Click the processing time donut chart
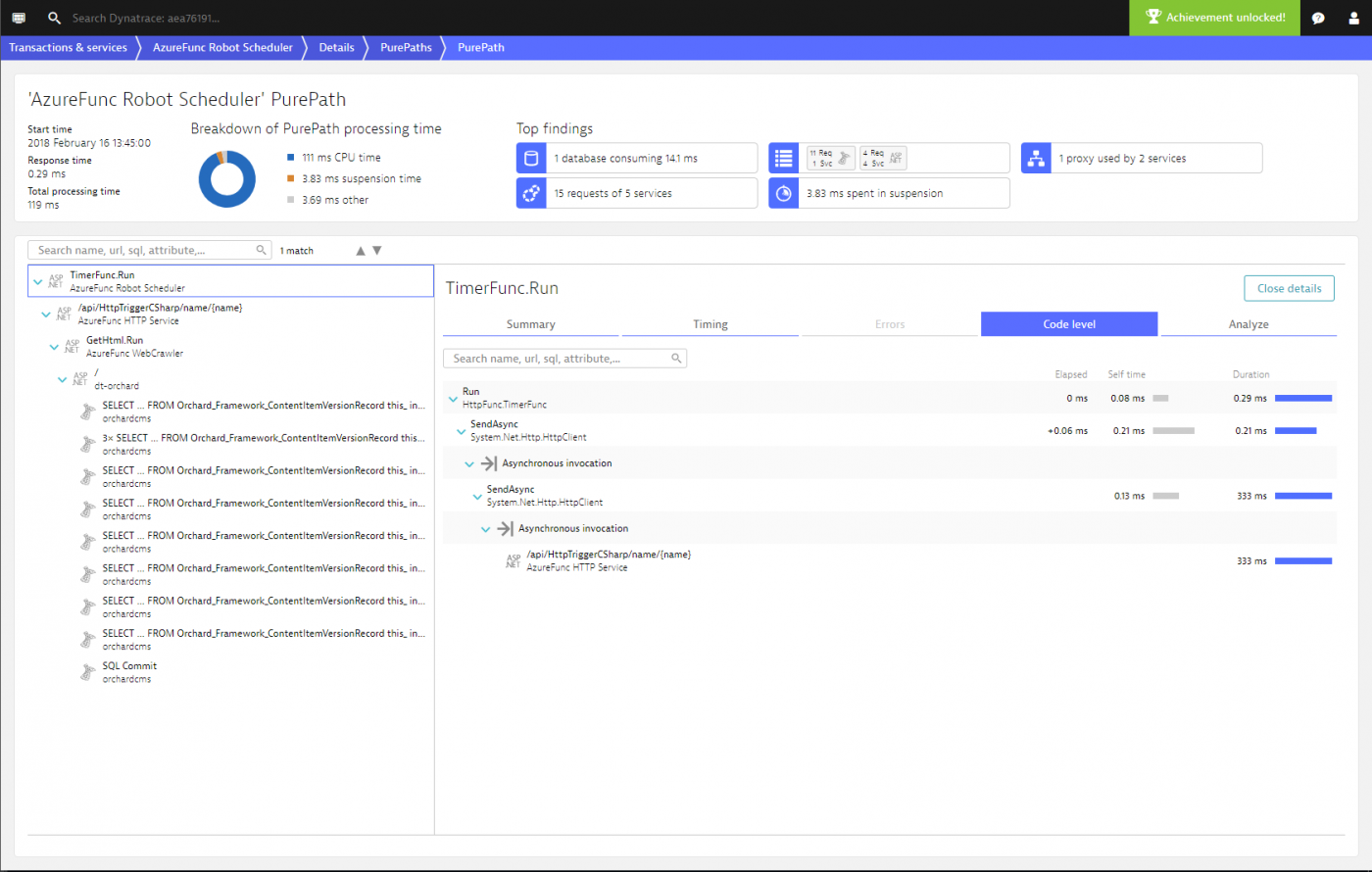 (227, 178)
